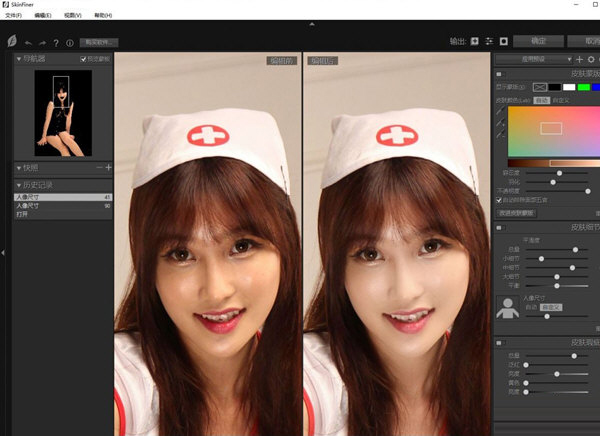Viewport: 600px width, 436px height.
Task: Click the plus icon in 快照 panel
Action: (108, 167)
